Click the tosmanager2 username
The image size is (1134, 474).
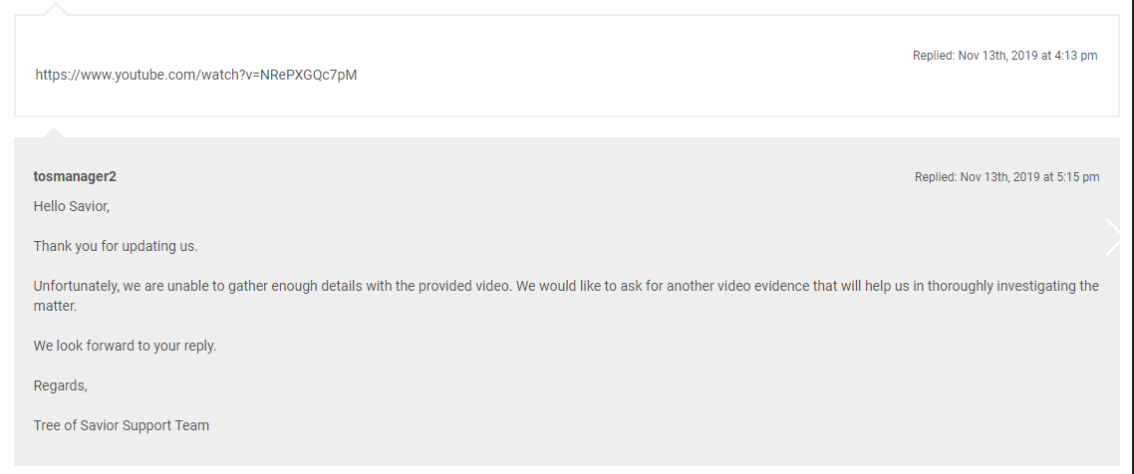(x=75, y=177)
